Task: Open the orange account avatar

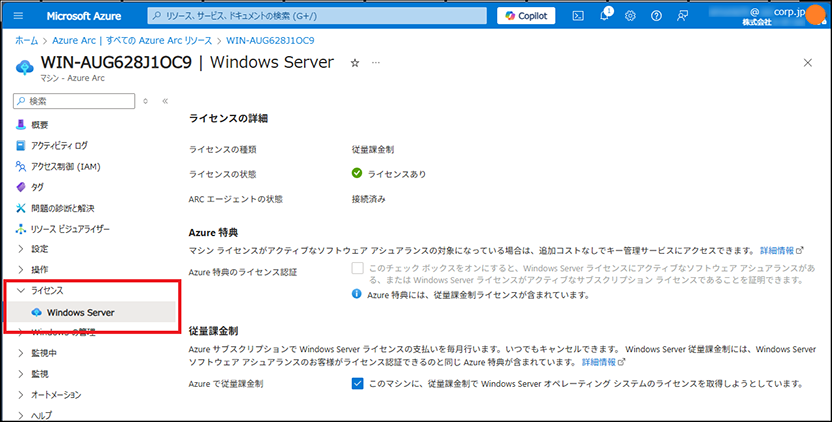Action: click(815, 15)
